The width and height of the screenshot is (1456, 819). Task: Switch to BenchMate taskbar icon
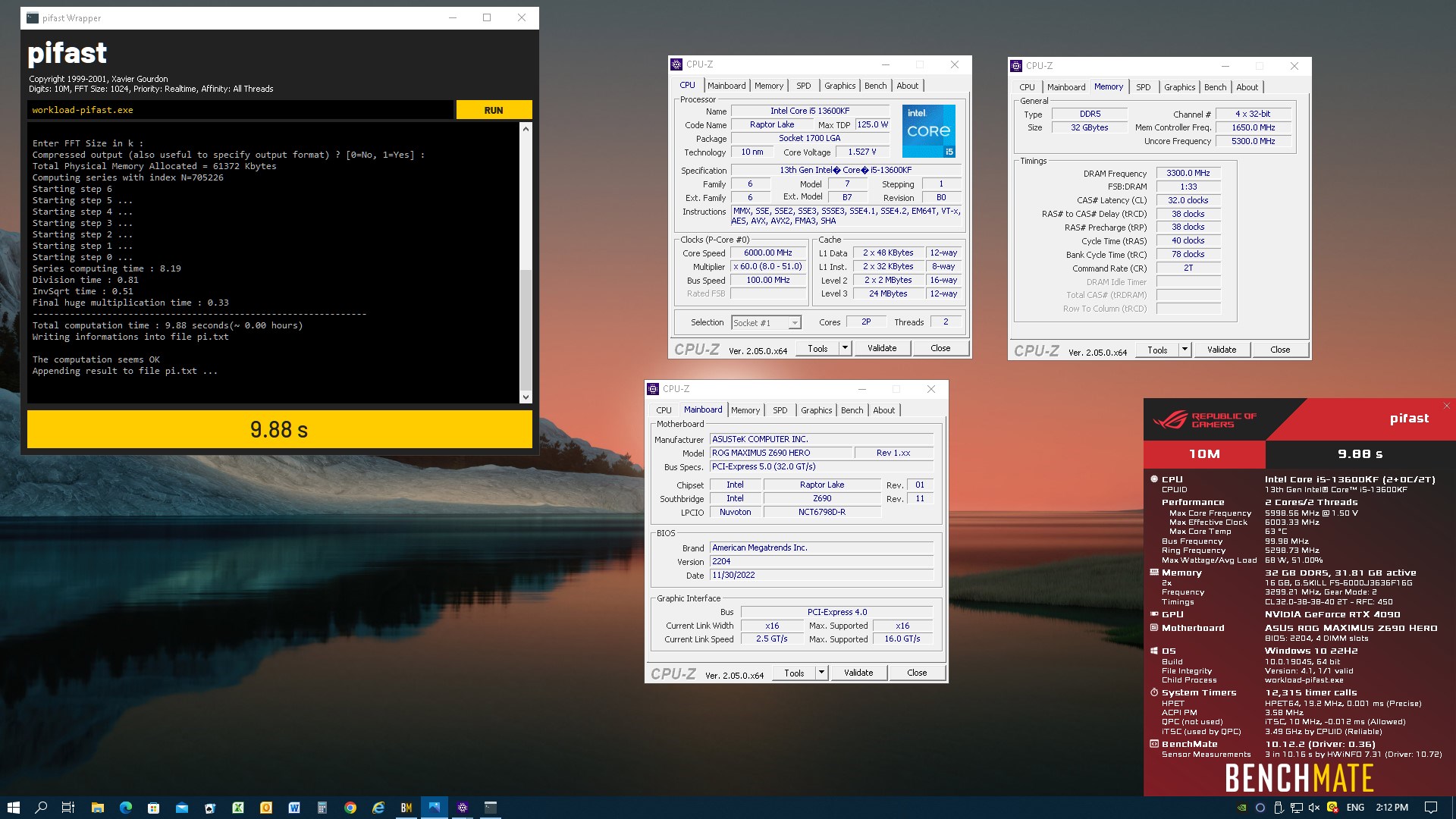pyautogui.click(x=406, y=808)
